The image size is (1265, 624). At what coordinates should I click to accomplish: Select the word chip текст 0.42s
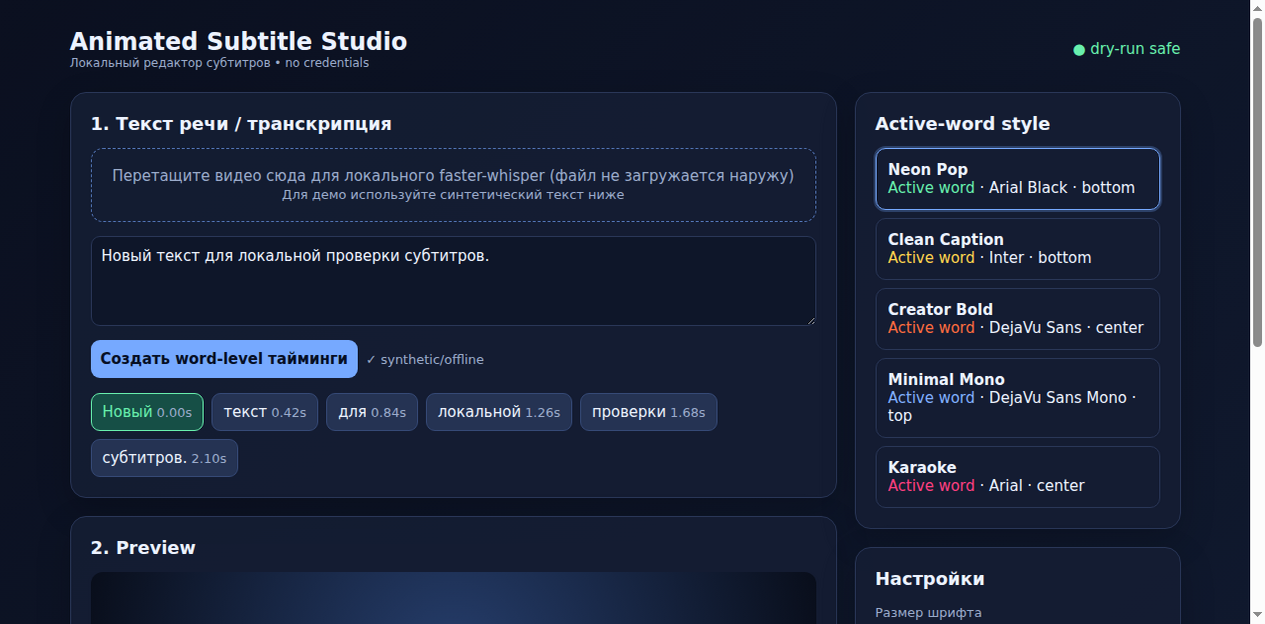(x=265, y=412)
